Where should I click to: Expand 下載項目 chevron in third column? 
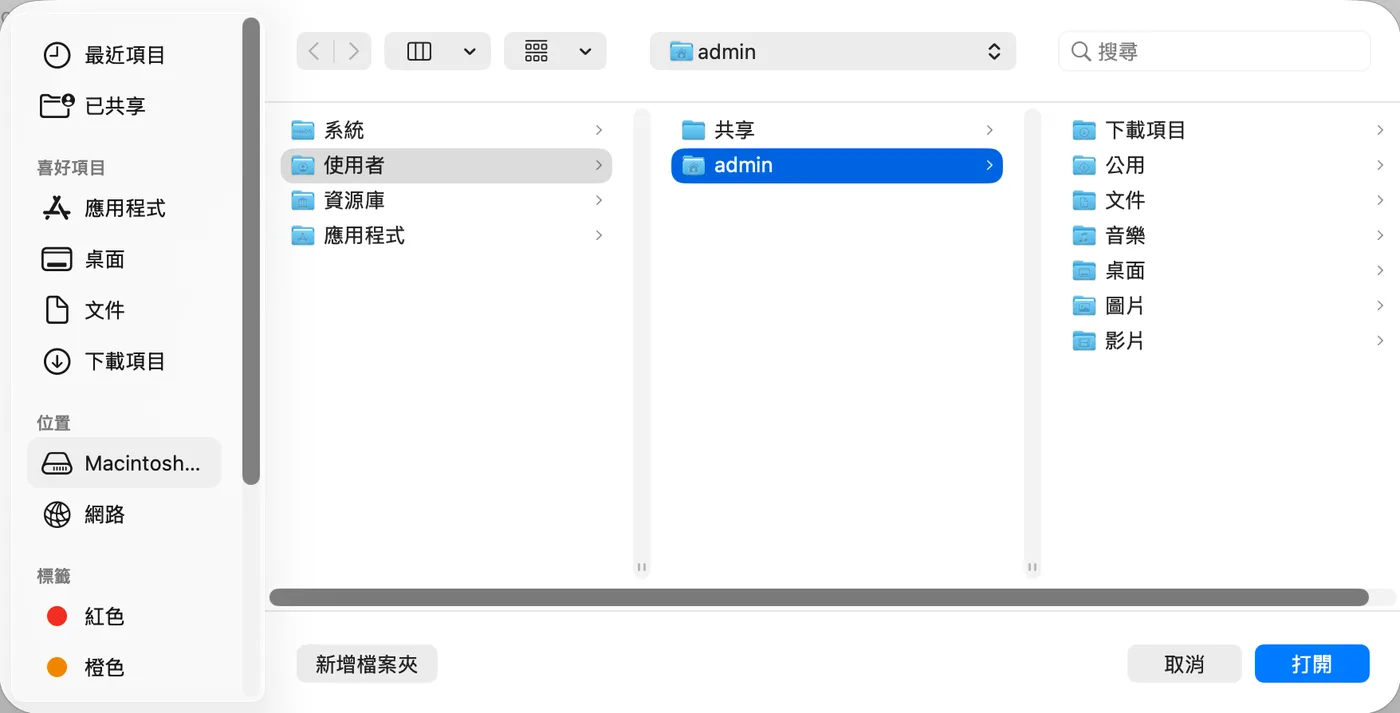click(x=1380, y=130)
